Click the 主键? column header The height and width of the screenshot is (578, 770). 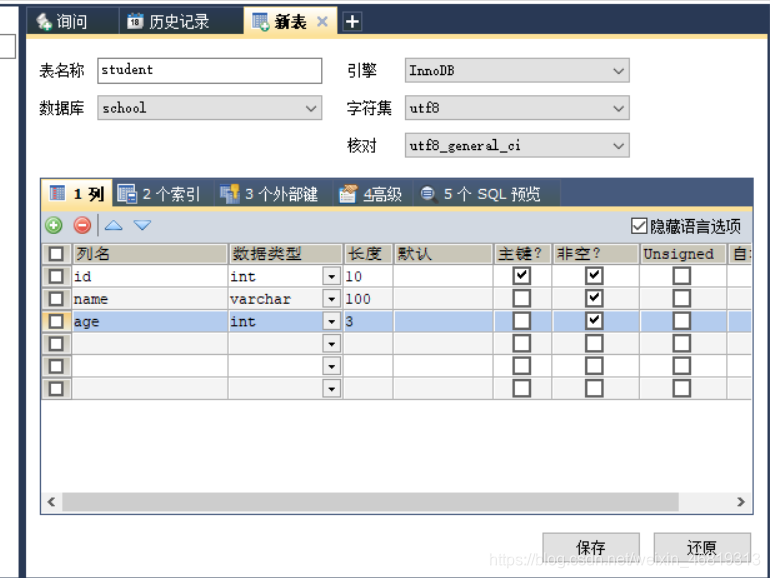click(522, 254)
